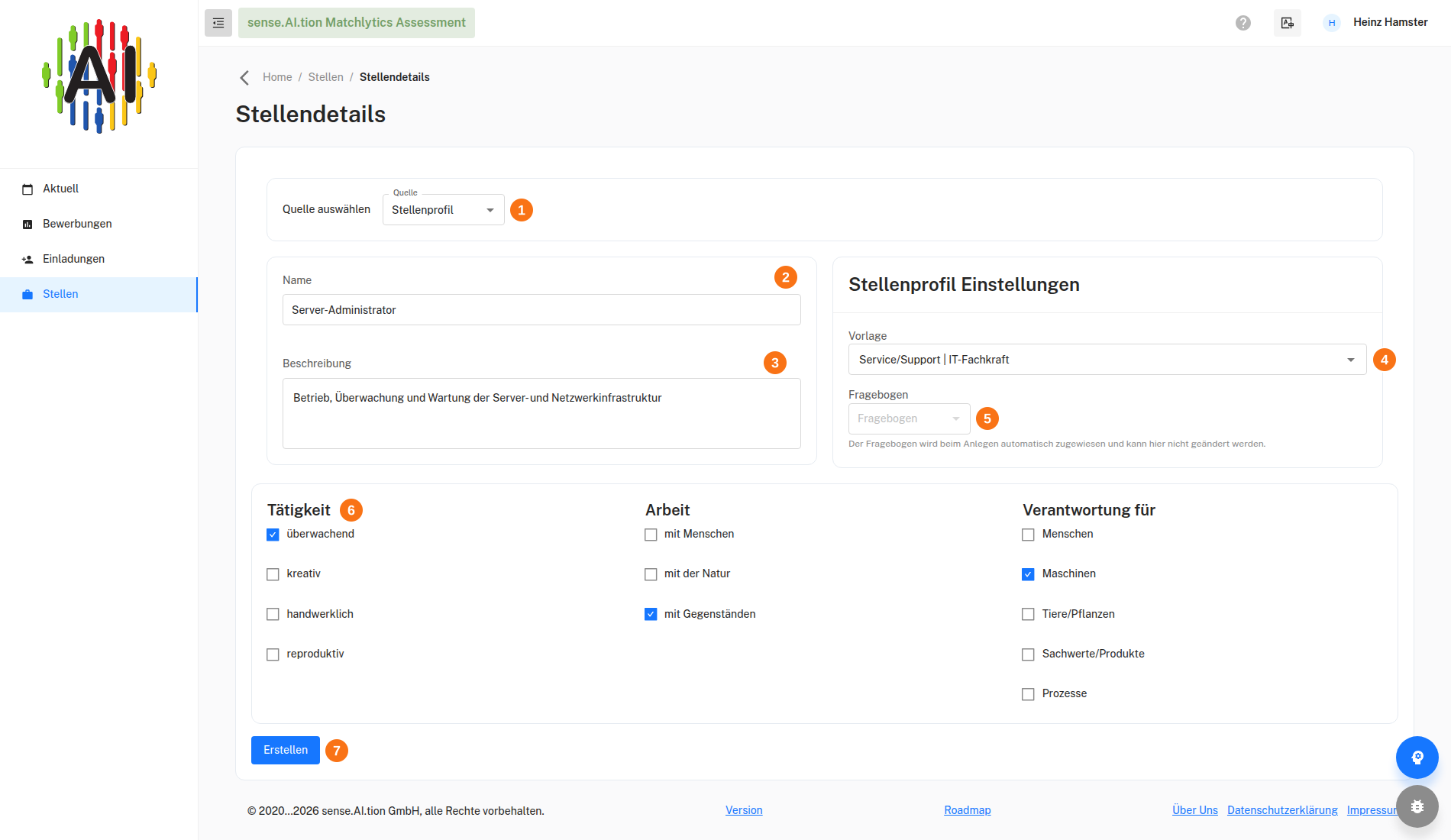Screen dimensions: 1451x840
Task: Click the Aktuell calendar icon
Action: [27, 189]
